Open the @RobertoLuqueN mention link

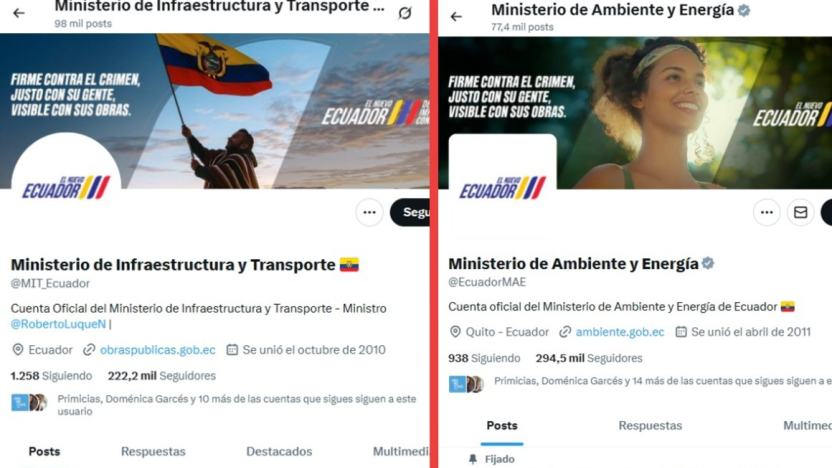[58, 324]
